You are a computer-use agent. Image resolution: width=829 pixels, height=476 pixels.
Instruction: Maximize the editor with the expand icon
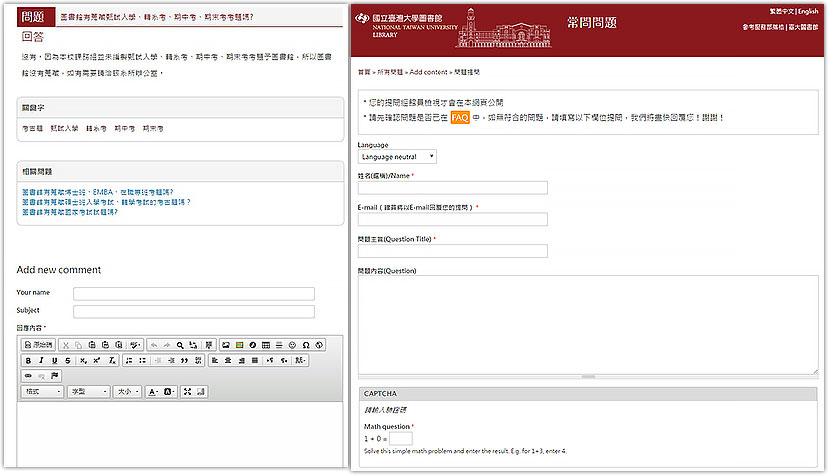click(x=187, y=392)
